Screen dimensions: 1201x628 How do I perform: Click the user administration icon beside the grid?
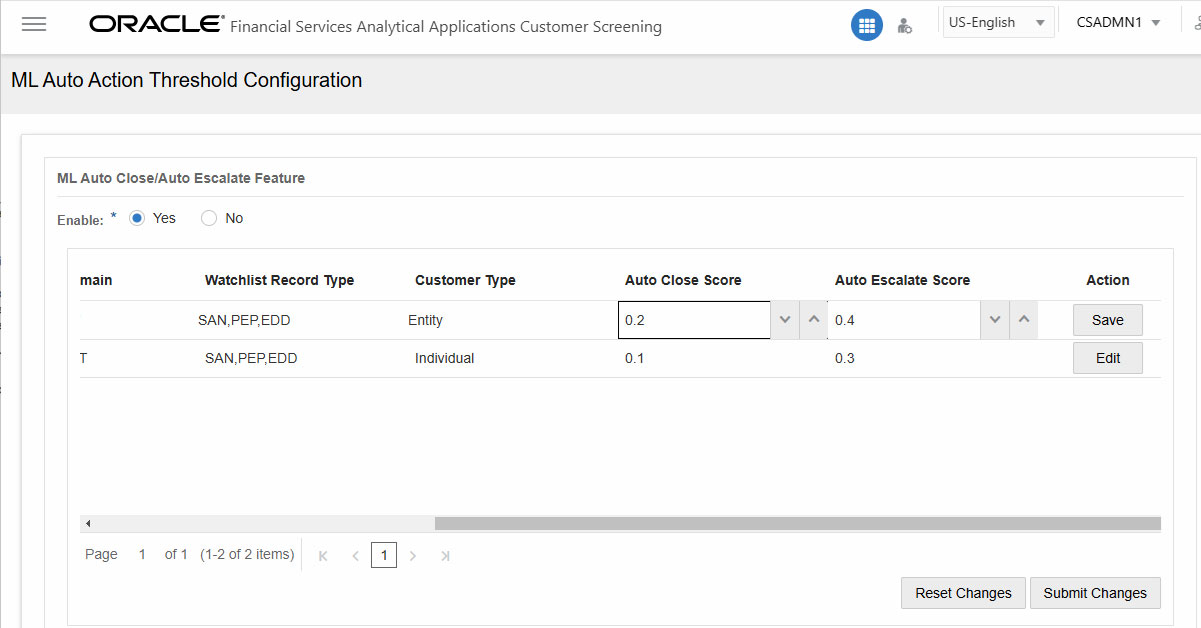[x=904, y=25]
